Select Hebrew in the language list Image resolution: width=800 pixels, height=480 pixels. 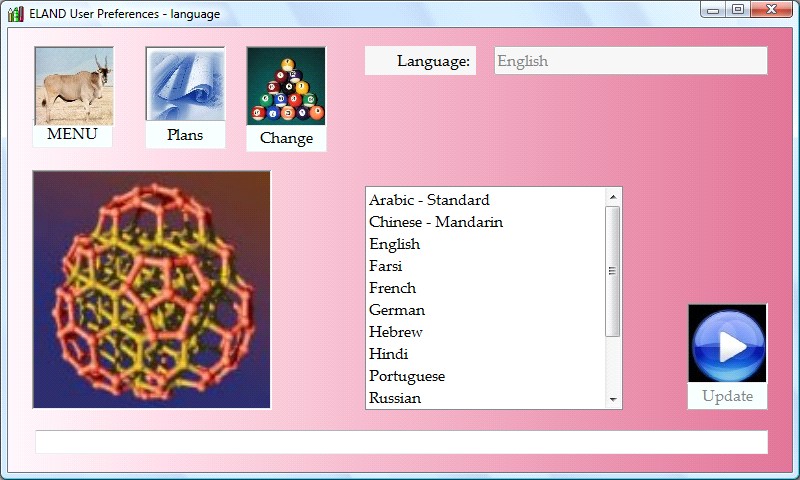click(x=395, y=332)
